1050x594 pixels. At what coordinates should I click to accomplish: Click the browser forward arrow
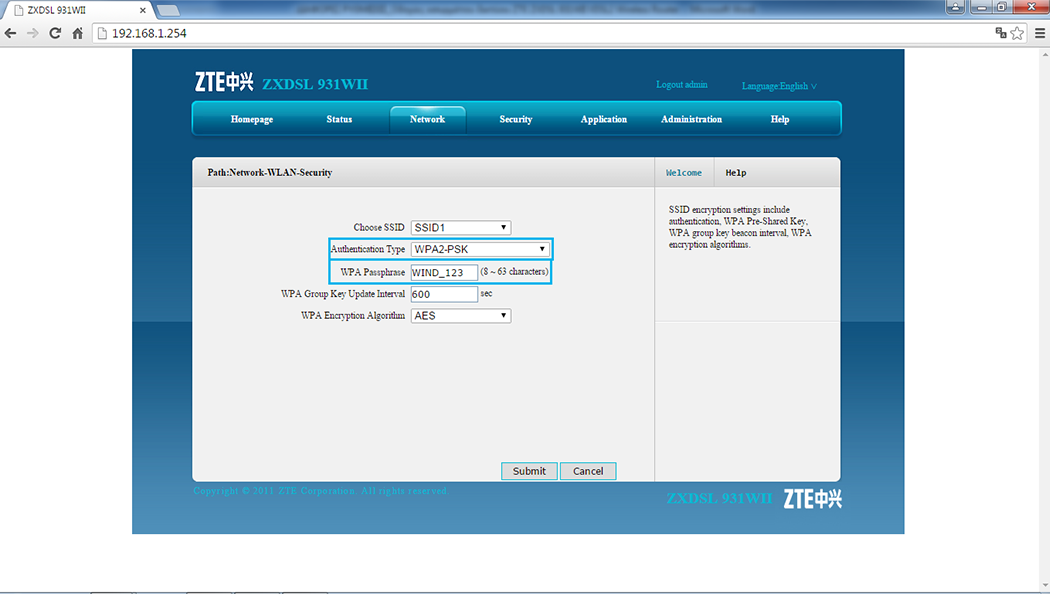(x=33, y=33)
